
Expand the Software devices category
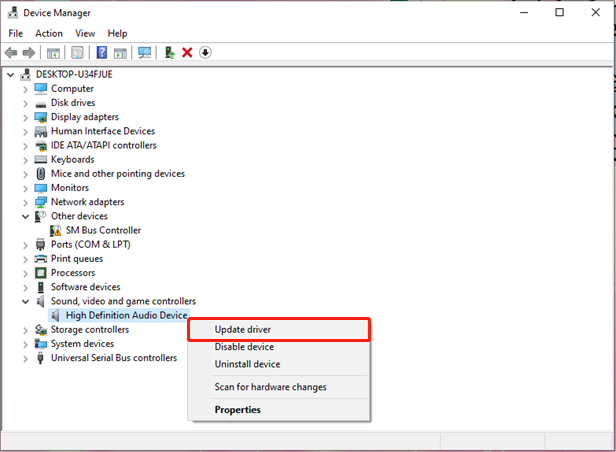(x=26, y=287)
